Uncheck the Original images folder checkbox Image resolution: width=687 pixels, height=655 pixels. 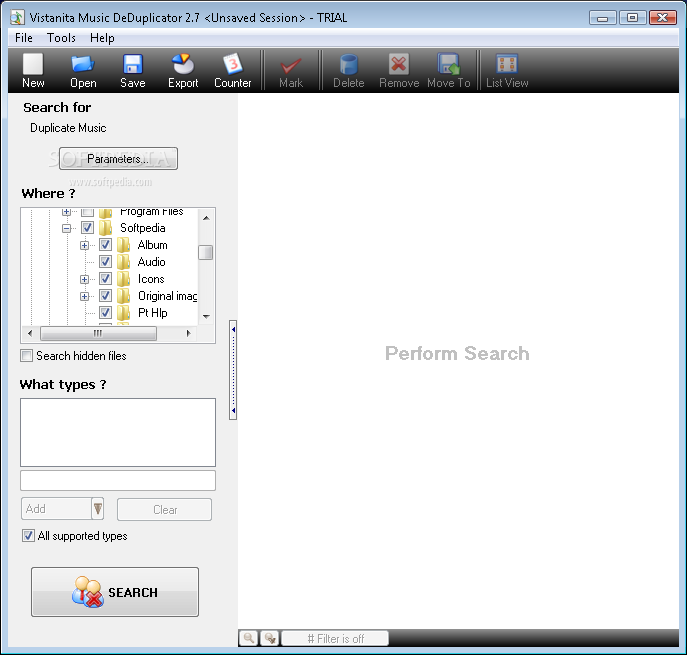pos(105,296)
